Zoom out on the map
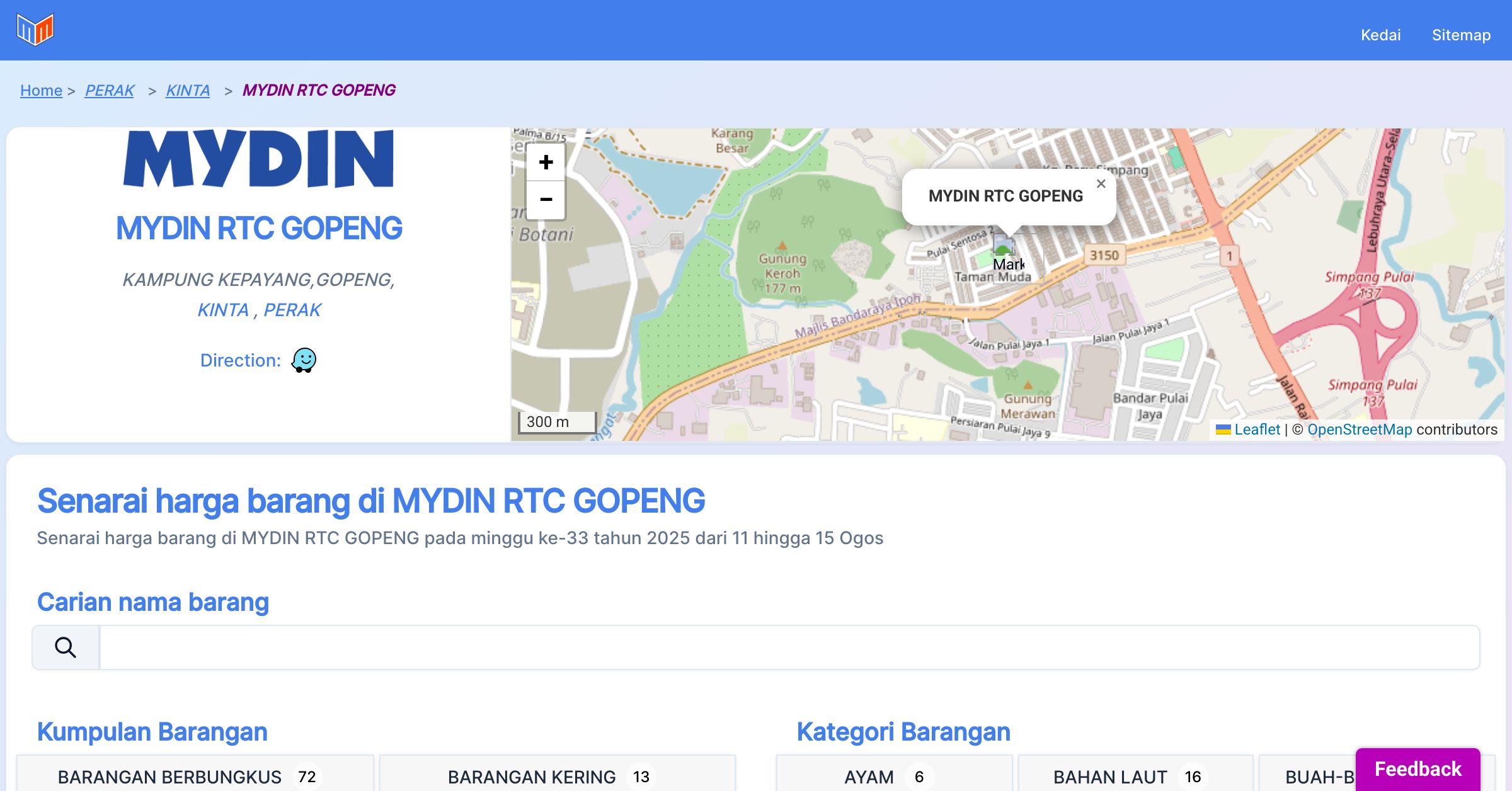Image resolution: width=1512 pixels, height=791 pixels. click(x=546, y=200)
